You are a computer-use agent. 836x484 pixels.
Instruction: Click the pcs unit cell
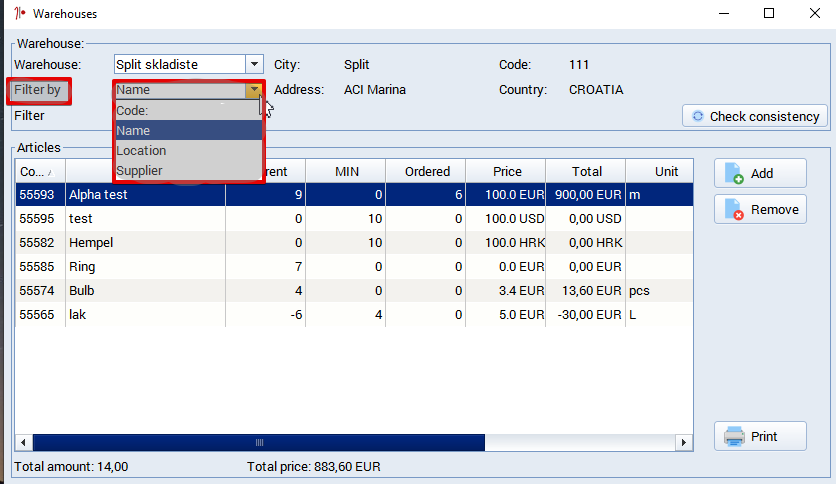click(x=660, y=291)
